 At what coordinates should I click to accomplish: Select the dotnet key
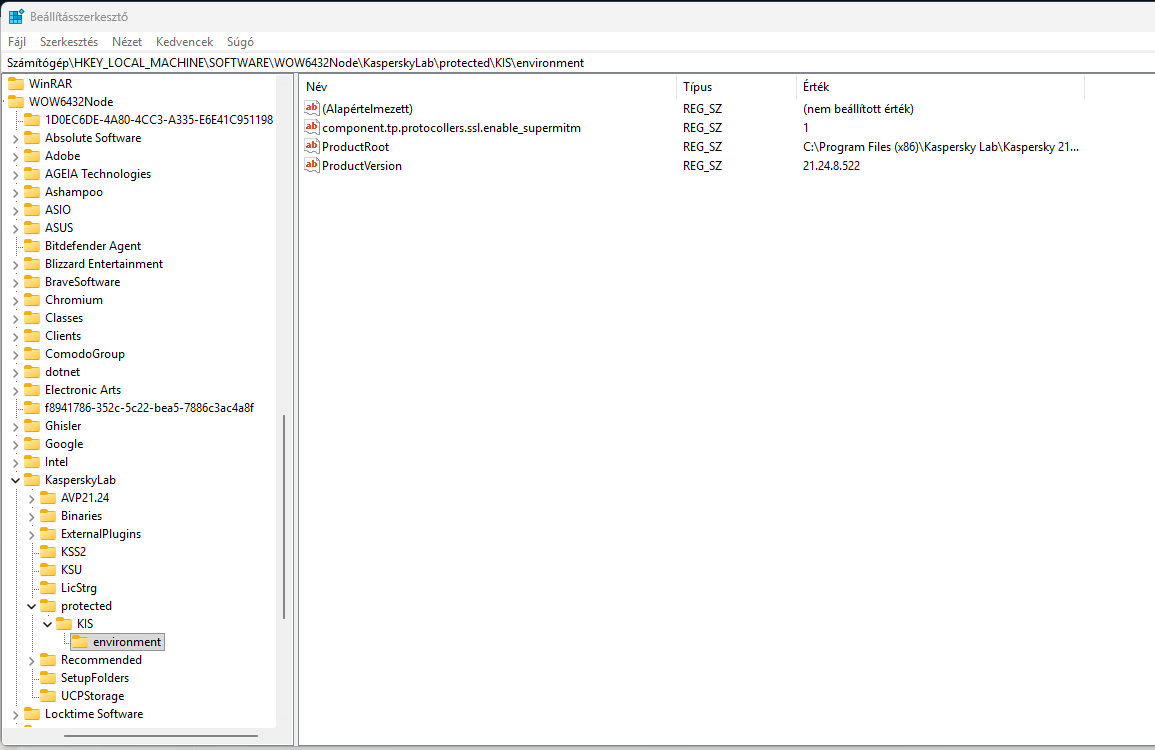[63, 372]
